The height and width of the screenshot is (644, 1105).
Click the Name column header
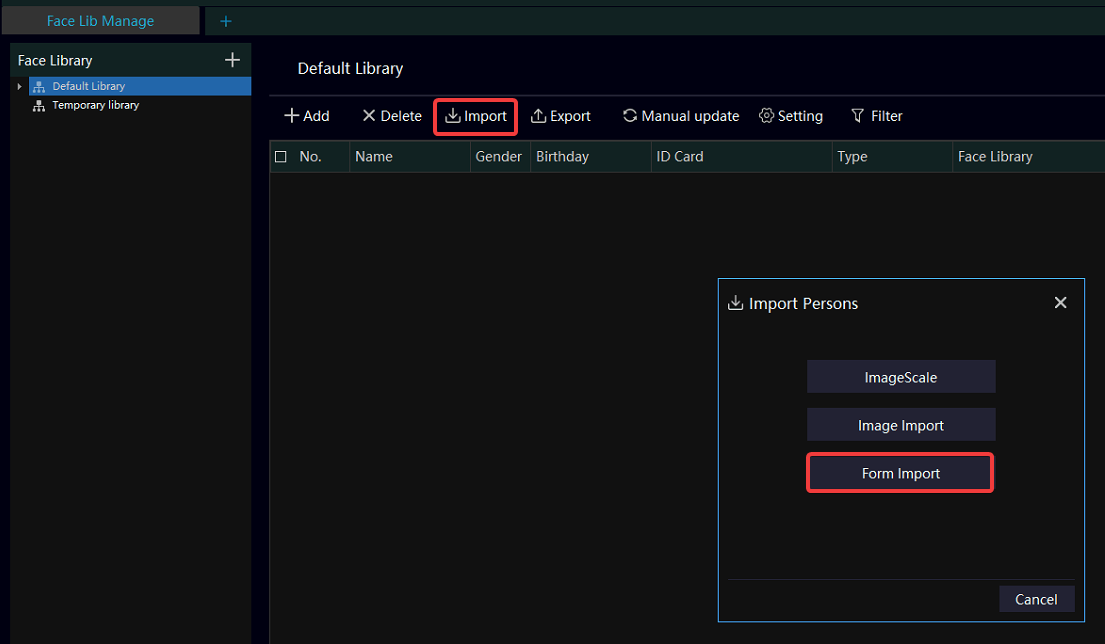coord(409,156)
